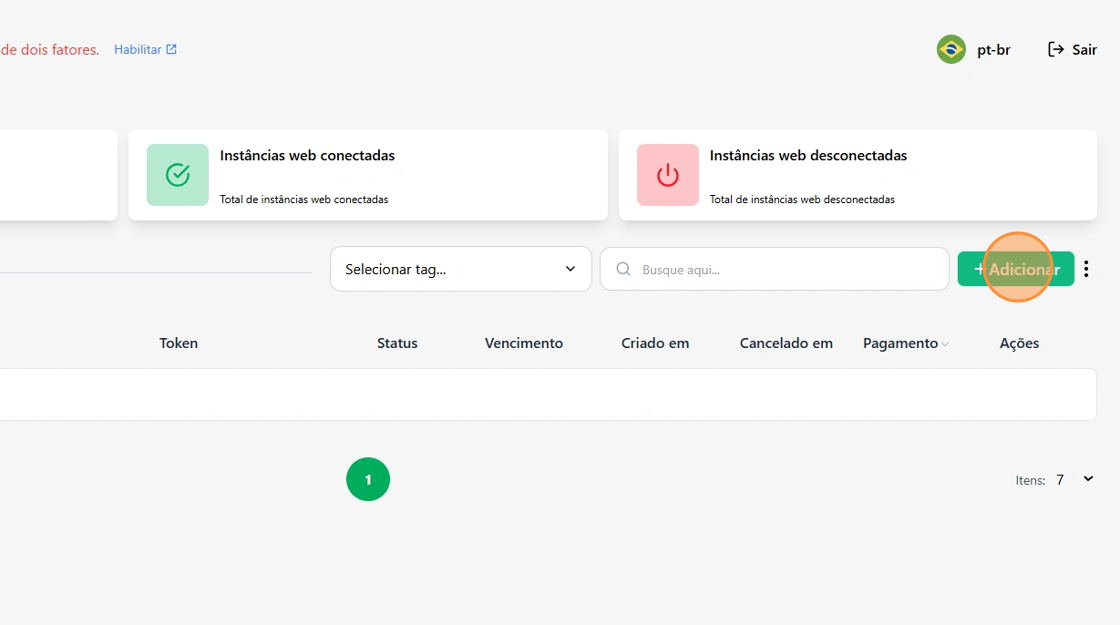Click the Vencimento column header
Viewport: 1120px width, 625px height.
click(524, 343)
